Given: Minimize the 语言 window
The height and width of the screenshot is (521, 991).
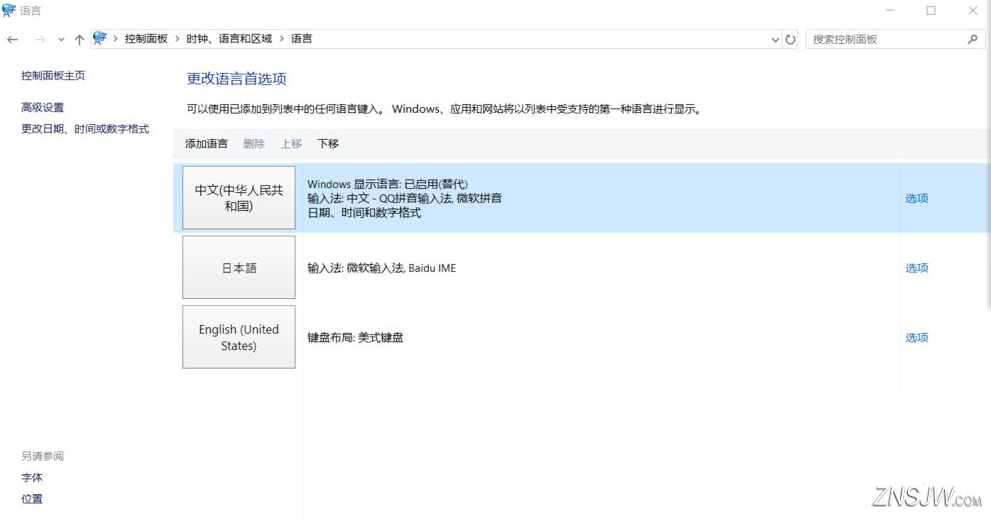Looking at the screenshot, I should pyautogui.click(x=890, y=10).
